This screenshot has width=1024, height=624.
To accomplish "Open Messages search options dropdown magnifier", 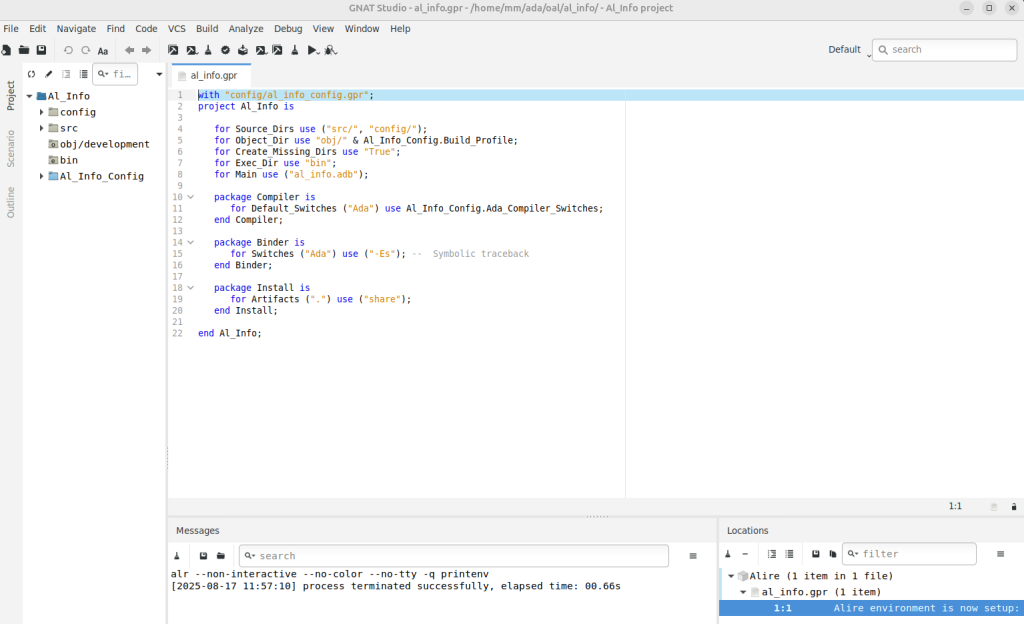I will click(x=249, y=556).
